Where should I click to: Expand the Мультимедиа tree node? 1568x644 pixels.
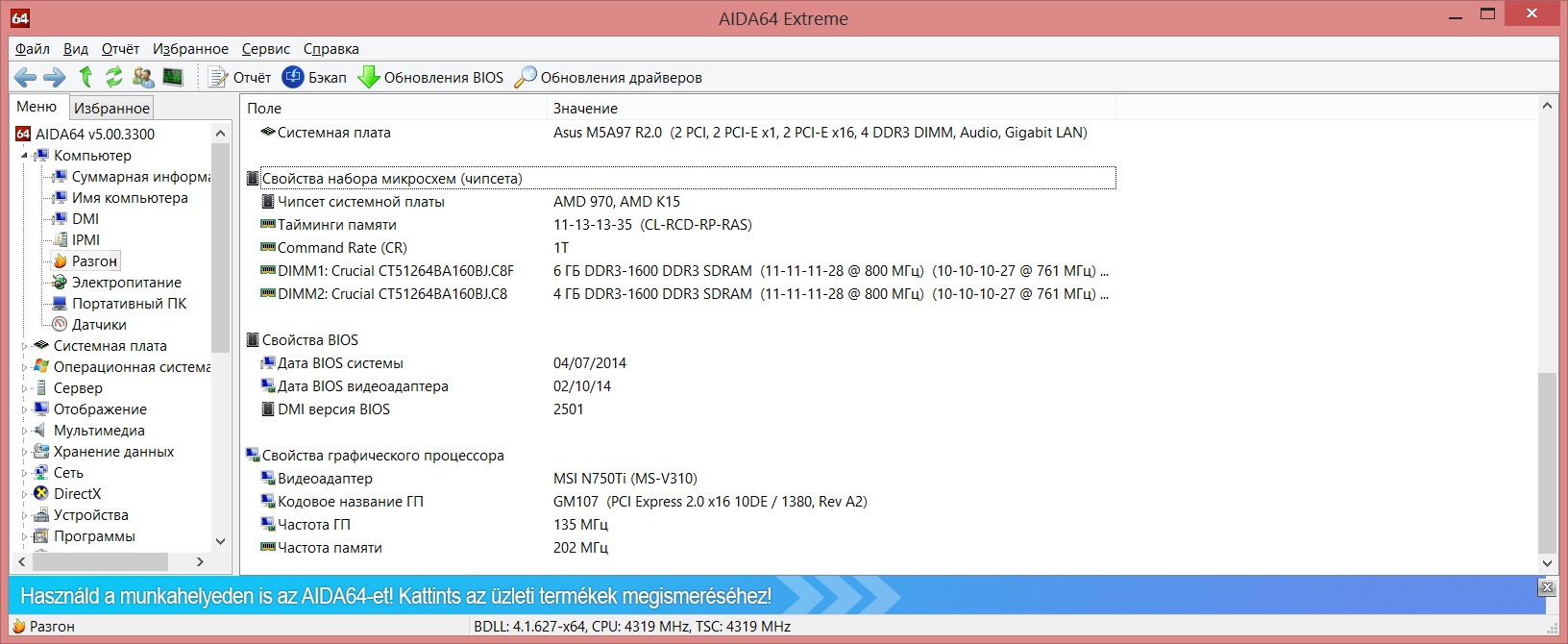[x=24, y=431]
